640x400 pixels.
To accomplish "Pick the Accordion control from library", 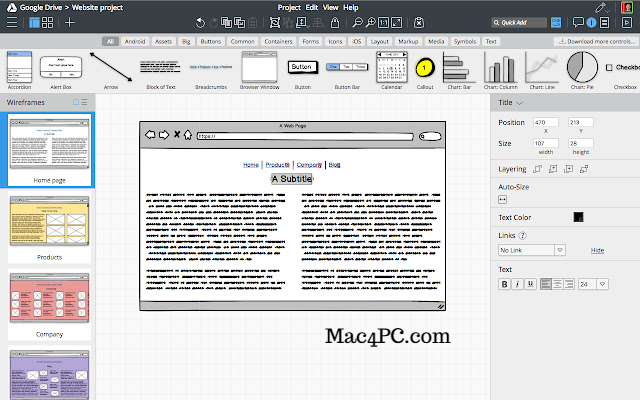I will (x=19, y=70).
